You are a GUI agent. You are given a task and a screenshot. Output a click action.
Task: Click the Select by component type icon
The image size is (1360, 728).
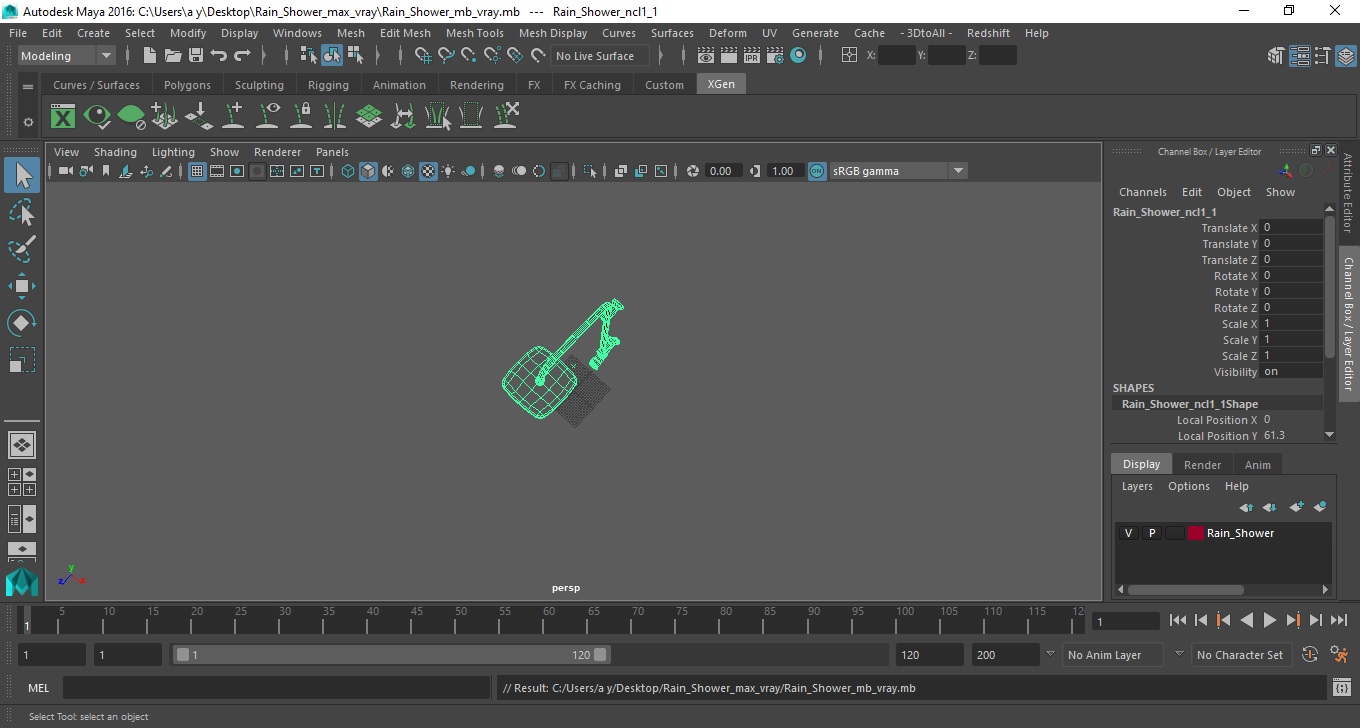pyautogui.click(x=354, y=56)
